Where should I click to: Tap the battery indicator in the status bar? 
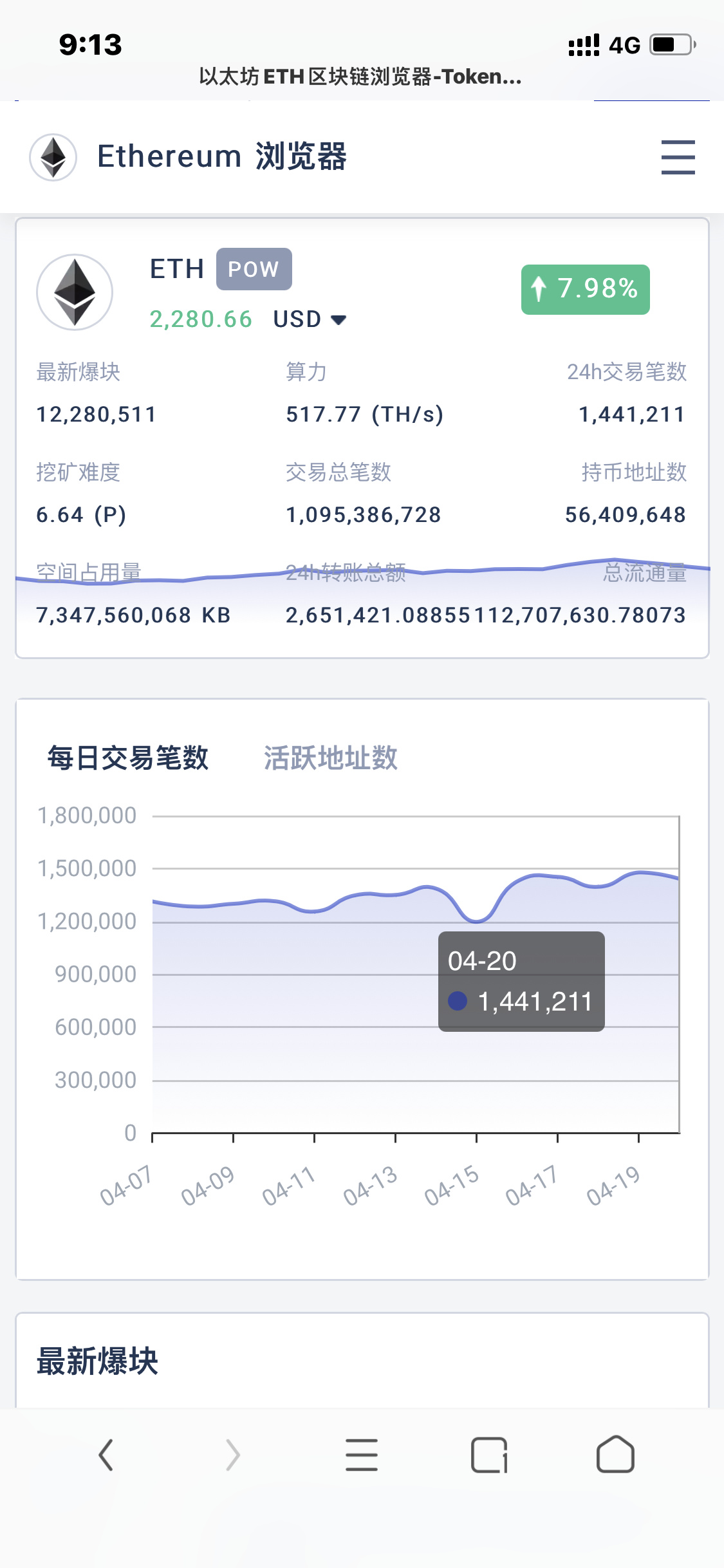673,44
